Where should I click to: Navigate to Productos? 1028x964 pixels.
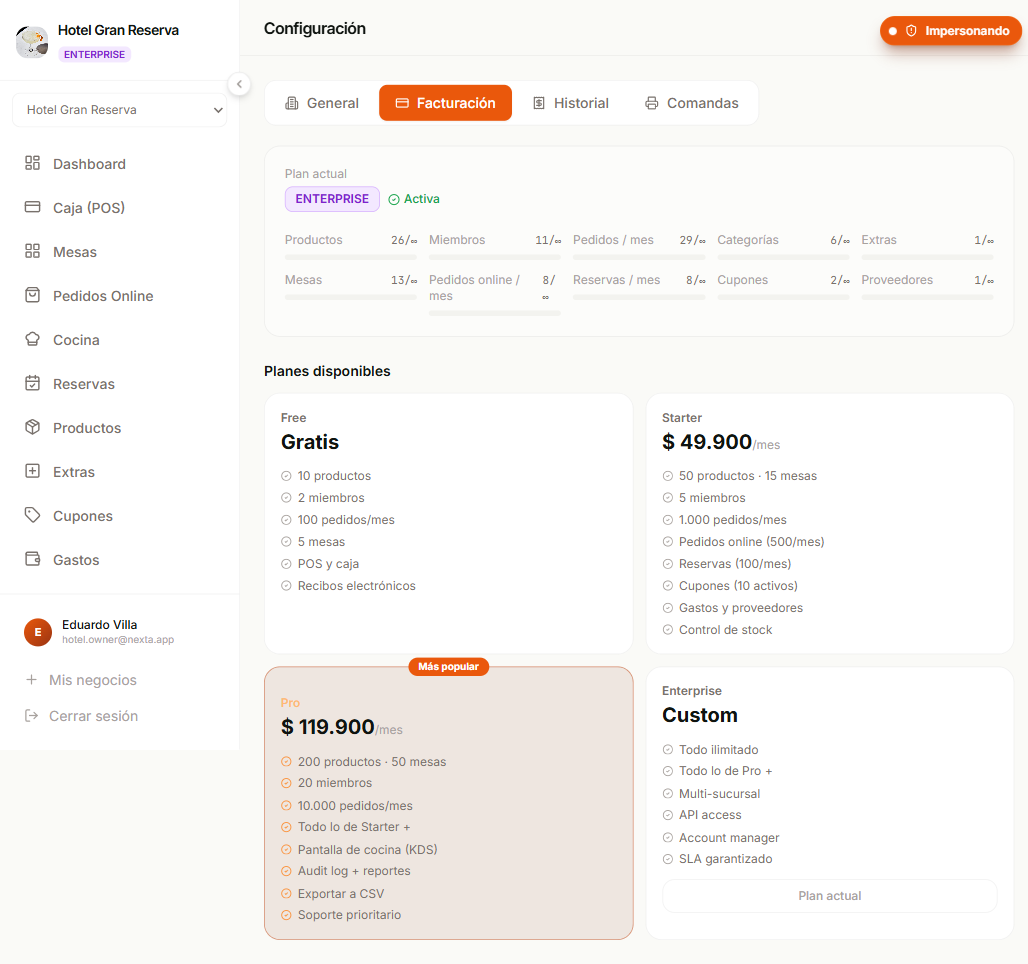point(120,428)
